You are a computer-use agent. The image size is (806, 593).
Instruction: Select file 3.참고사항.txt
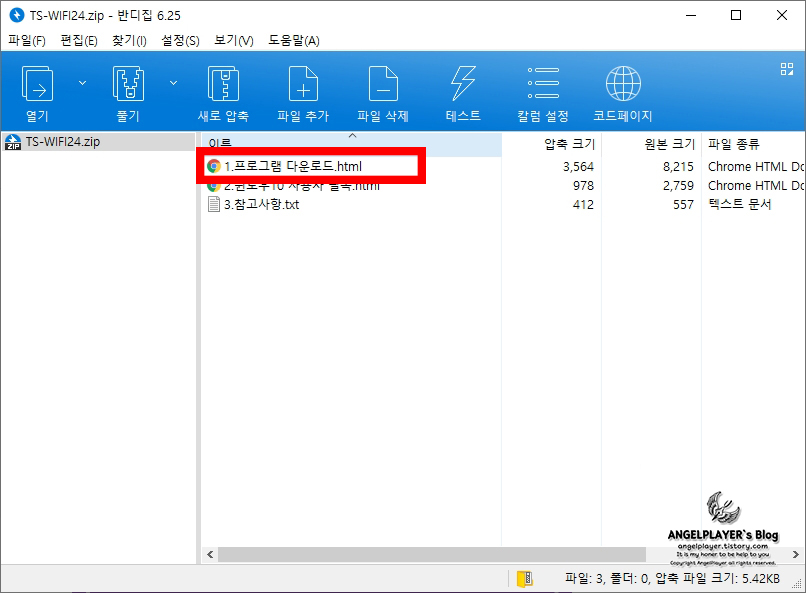262,205
